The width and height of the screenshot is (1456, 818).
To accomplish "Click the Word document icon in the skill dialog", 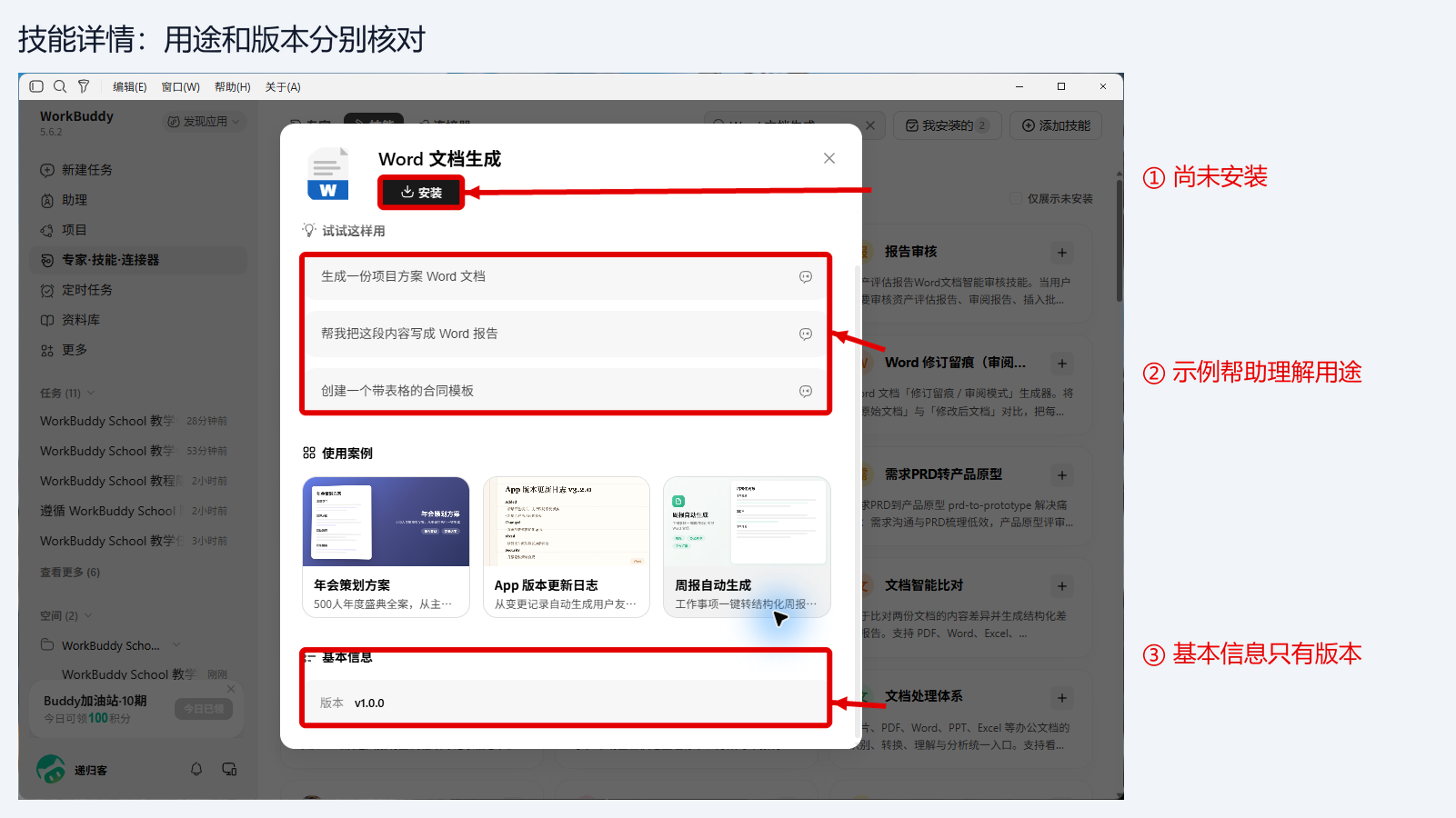I will (328, 174).
